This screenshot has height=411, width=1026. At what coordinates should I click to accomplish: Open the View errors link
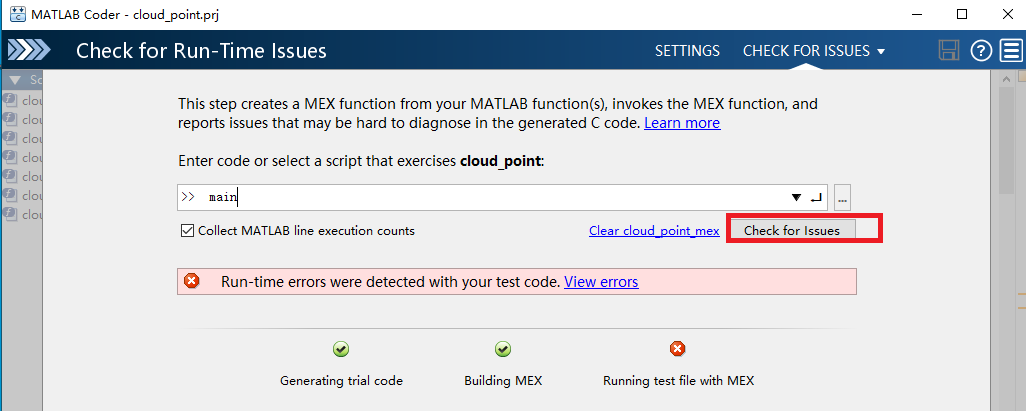click(x=601, y=282)
